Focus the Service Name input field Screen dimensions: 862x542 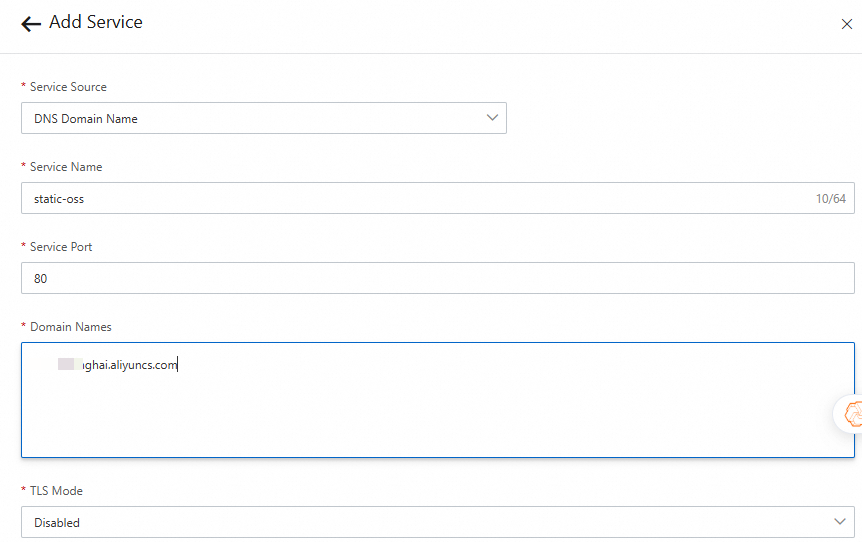400,199
